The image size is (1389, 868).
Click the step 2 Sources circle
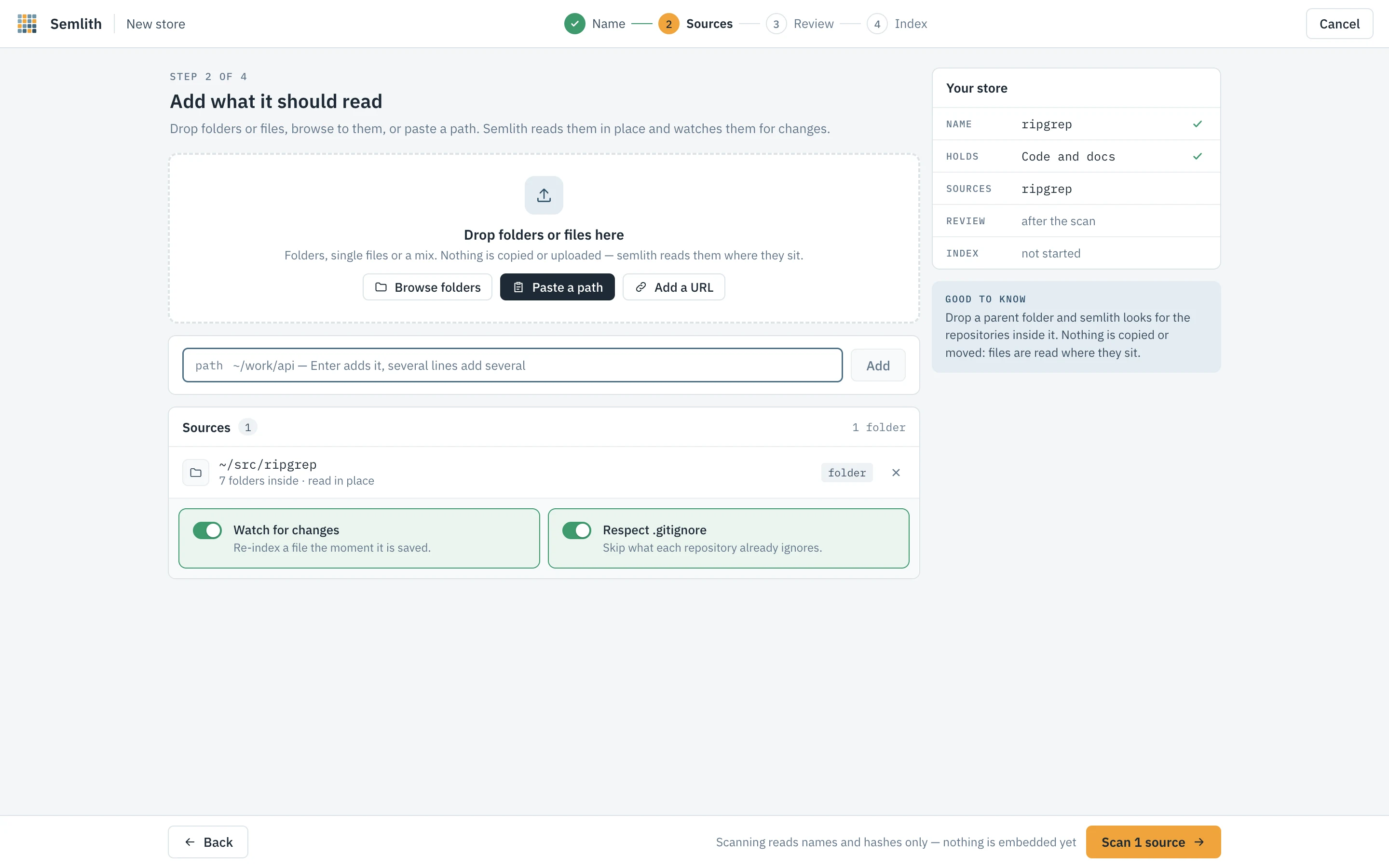pyautogui.click(x=668, y=24)
